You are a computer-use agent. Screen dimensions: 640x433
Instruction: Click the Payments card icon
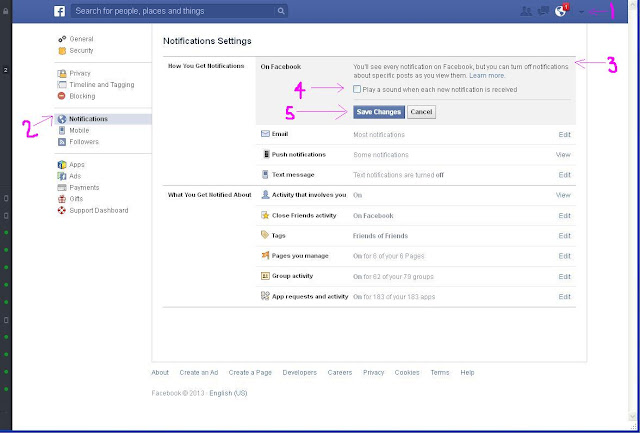pyautogui.click(x=62, y=188)
